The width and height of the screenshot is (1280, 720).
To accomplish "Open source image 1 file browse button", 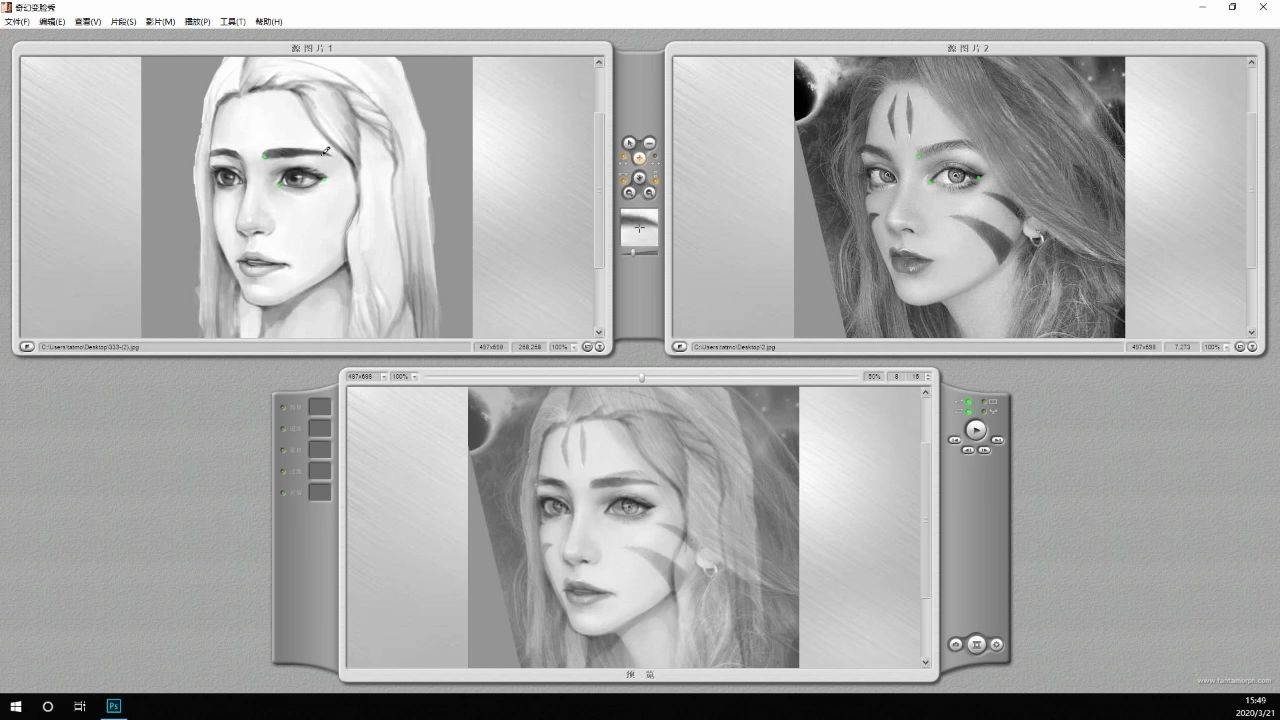I will coord(27,347).
